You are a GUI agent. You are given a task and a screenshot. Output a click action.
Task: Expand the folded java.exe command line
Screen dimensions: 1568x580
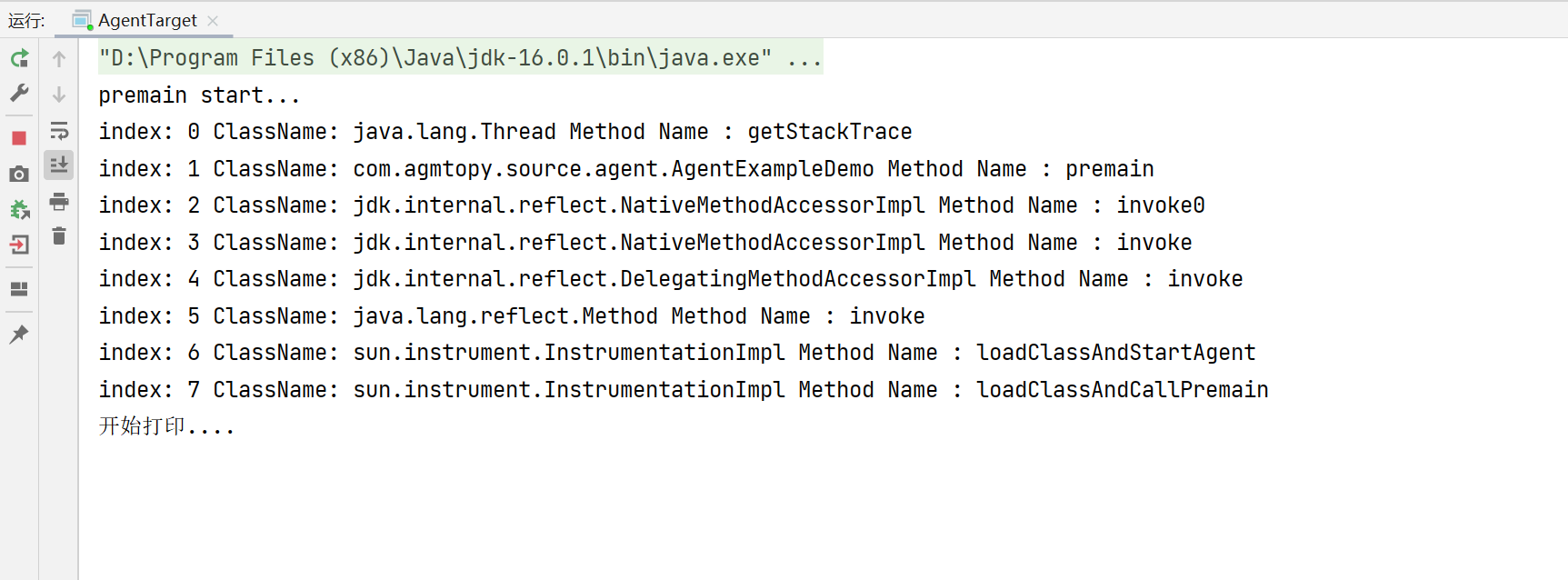coord(805,58)
